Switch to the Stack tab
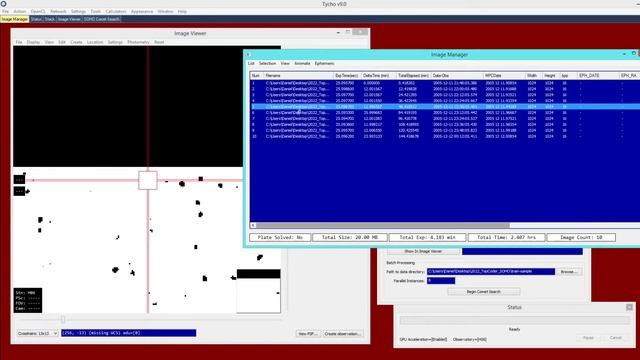 [50, 19]
